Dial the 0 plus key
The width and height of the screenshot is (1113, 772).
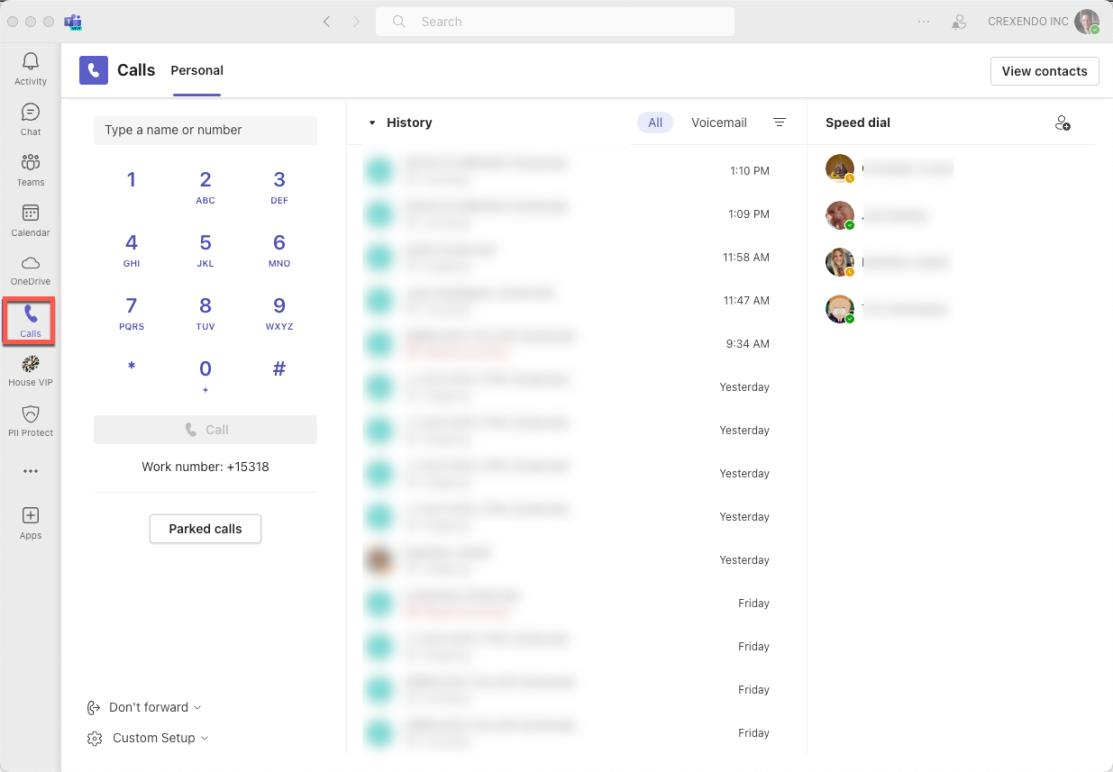[205, 375]
